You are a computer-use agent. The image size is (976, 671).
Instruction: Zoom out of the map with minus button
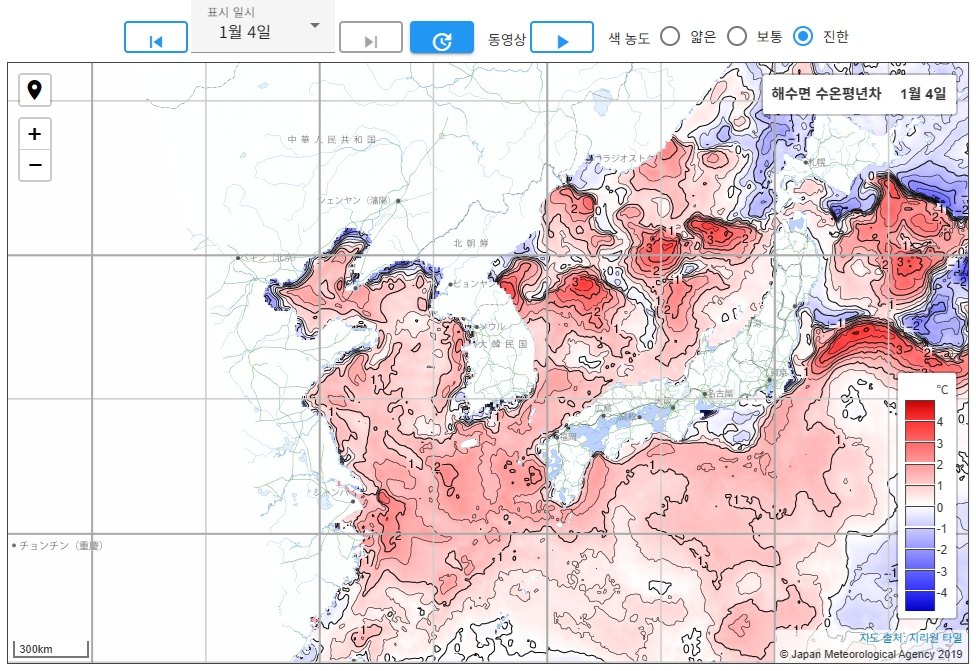click(x=35, y=165)
